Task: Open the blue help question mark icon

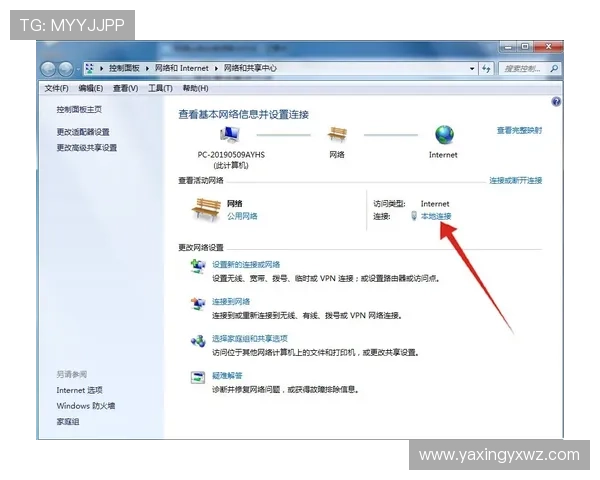Action: coord(556,101)
